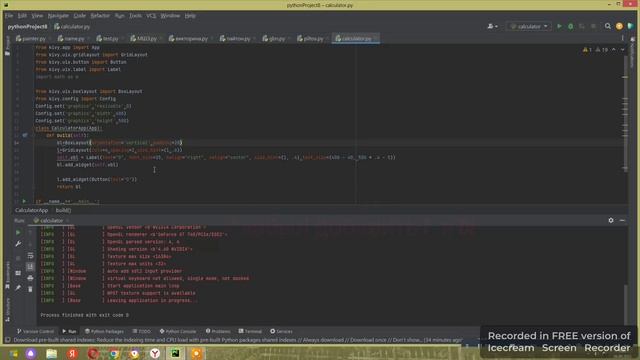
Task: Jump to the next highlighted problem arrow
Action: click(x=622, y=50)
